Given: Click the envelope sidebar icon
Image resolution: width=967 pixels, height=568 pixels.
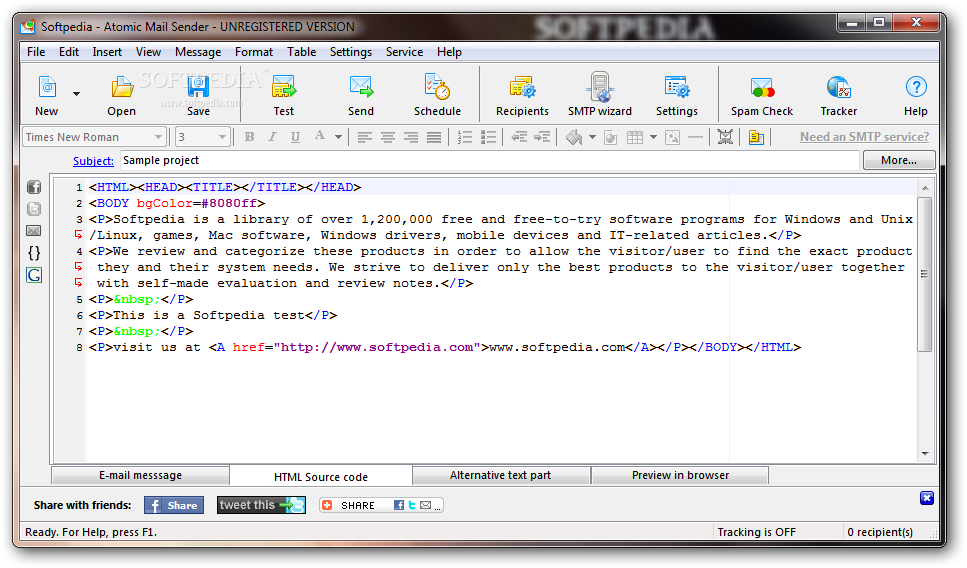Looking at the screenshot, I should click(34, 231).
